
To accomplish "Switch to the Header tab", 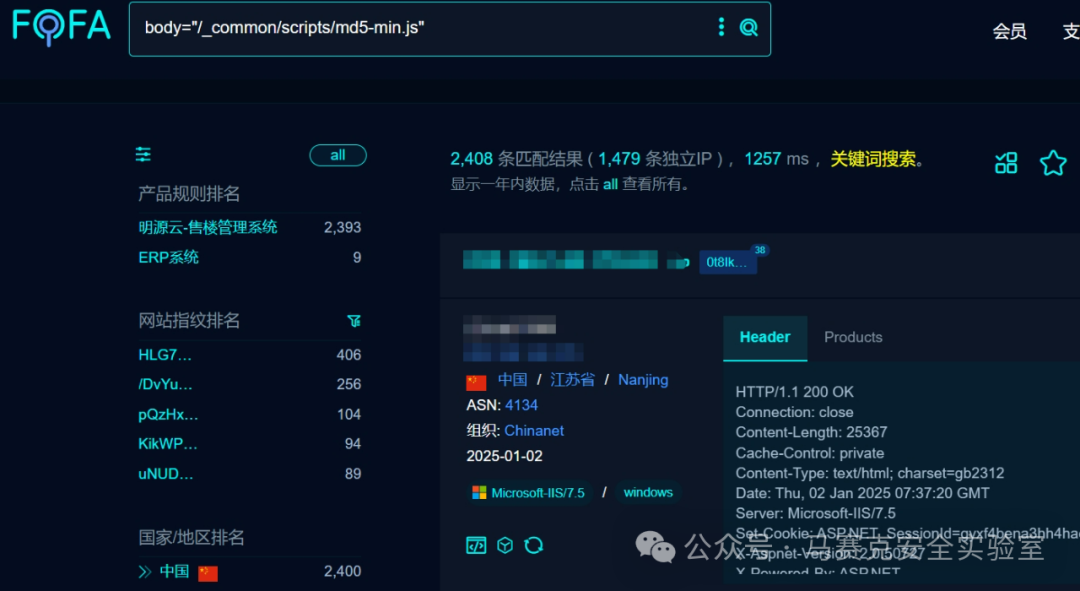I will (x=765, y=338).
